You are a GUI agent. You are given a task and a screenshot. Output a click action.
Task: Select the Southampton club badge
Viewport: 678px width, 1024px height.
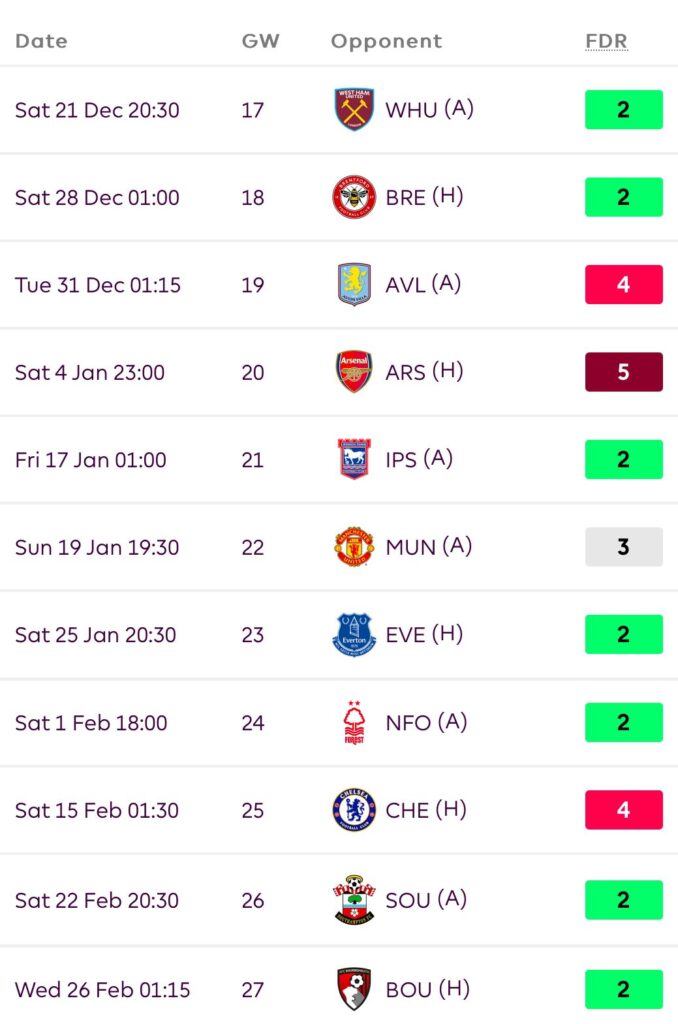pyautogui.click(x=353, y=899)
